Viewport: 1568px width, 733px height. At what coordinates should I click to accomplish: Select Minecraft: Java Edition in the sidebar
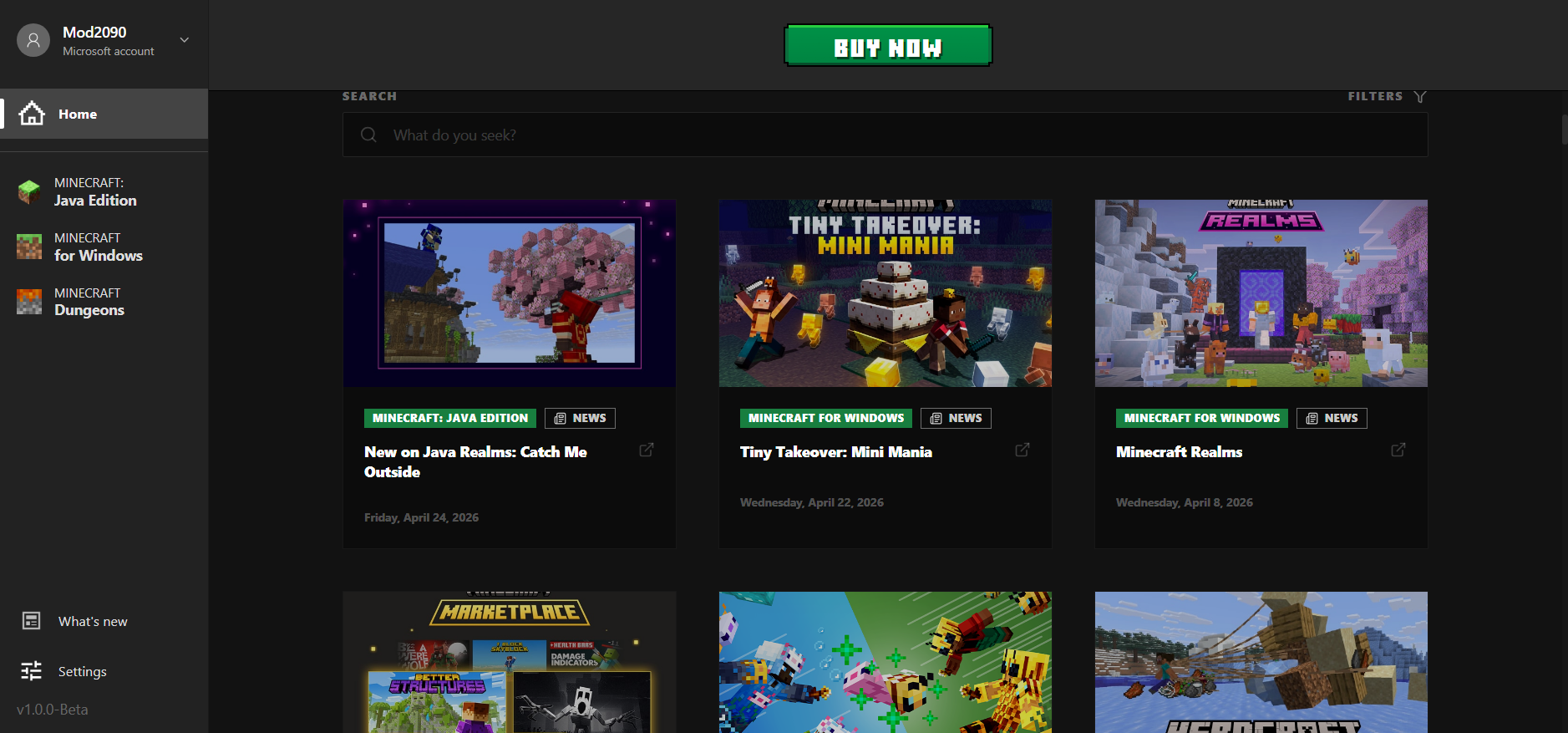click(x=104, y=192)
